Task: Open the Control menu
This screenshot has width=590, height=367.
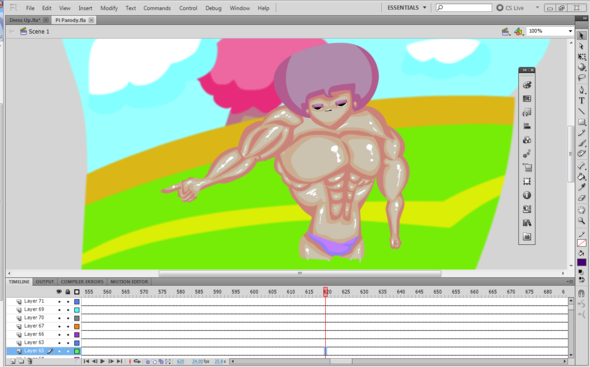Action: coord(188,8)
